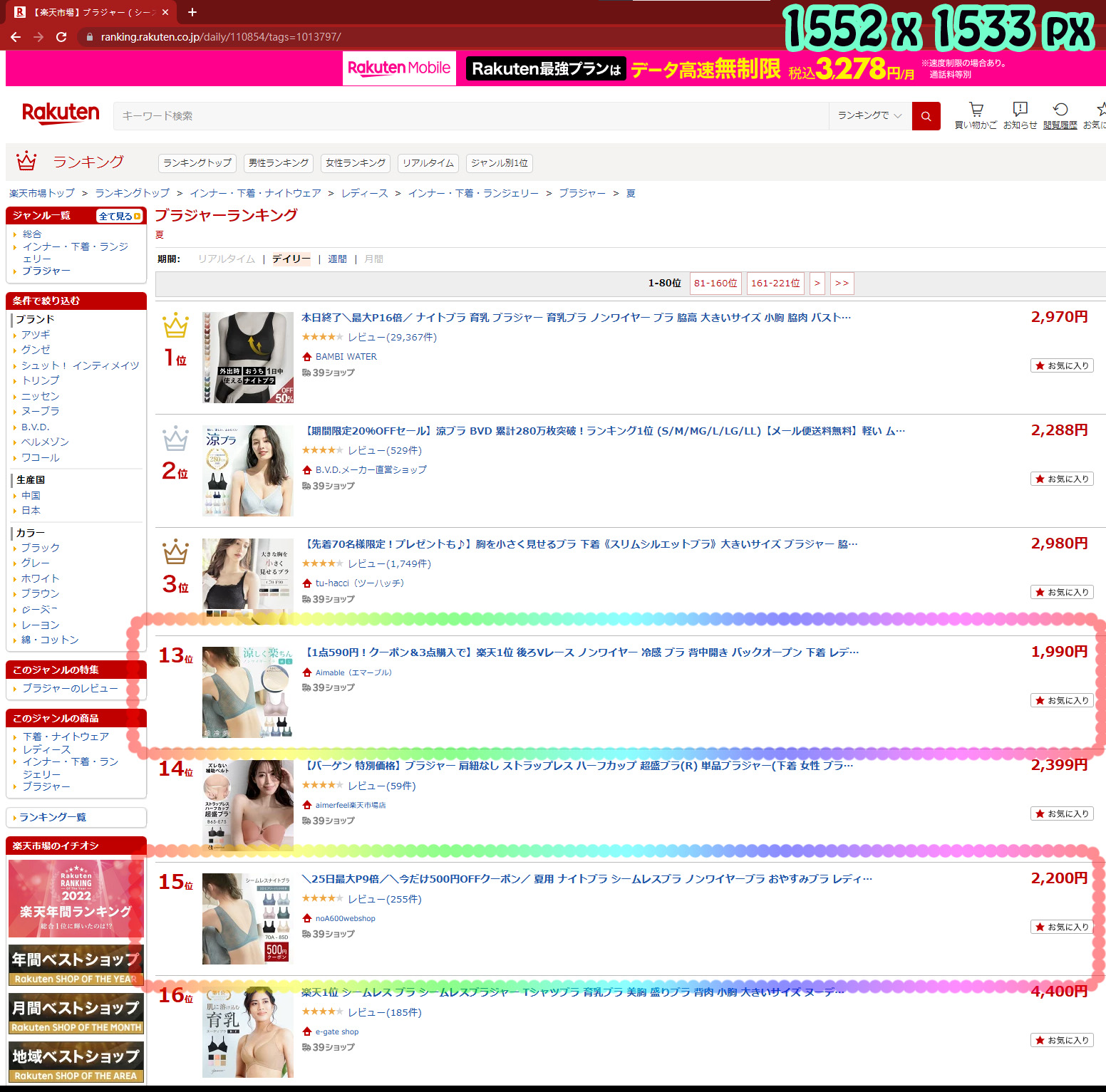Open the 月間ベストショップ banner
This screenshot has width=1106, height=1092.
pyautogui.click(x=76, y=1014)
